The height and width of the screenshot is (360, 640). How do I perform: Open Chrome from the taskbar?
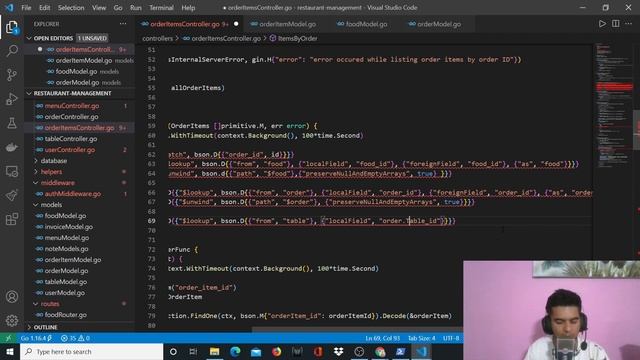tap(380, 351)
